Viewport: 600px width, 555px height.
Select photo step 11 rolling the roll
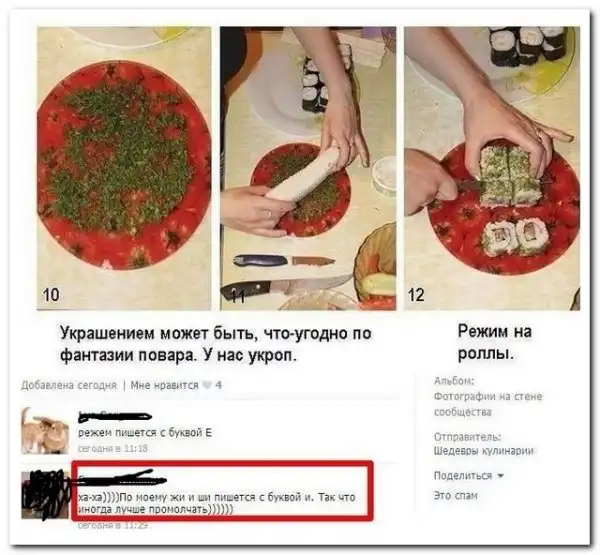308,168
